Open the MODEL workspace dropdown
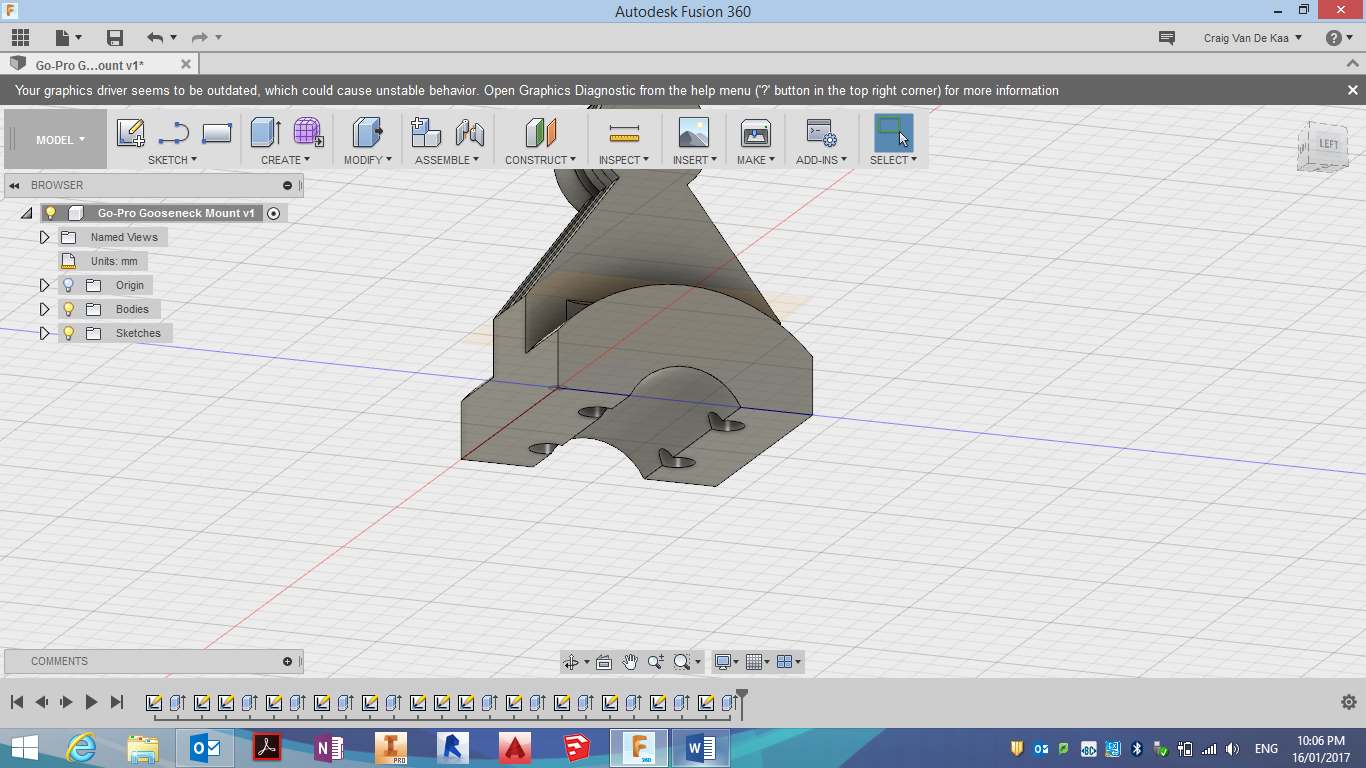This screenshot has height=768, width=1366. pyautogui.click(x=60, y=140)
